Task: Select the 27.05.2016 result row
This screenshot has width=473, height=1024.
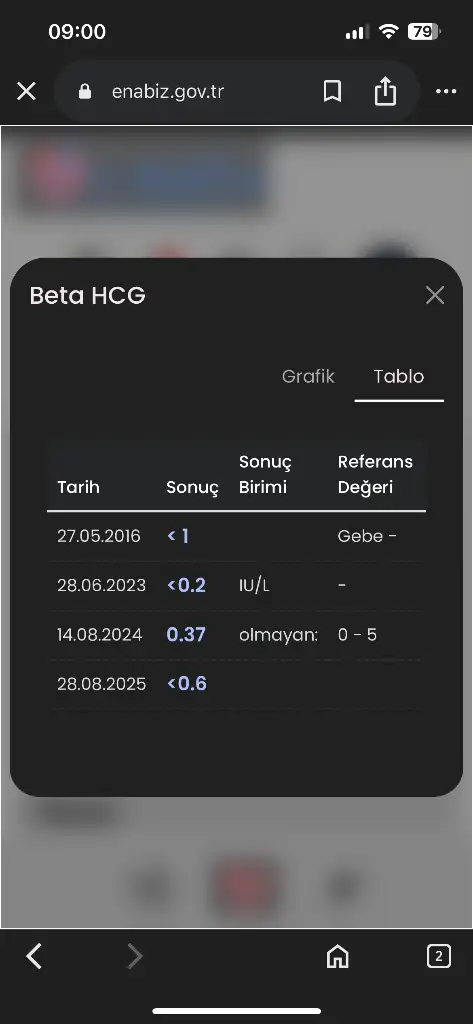Action: (236, 536)
